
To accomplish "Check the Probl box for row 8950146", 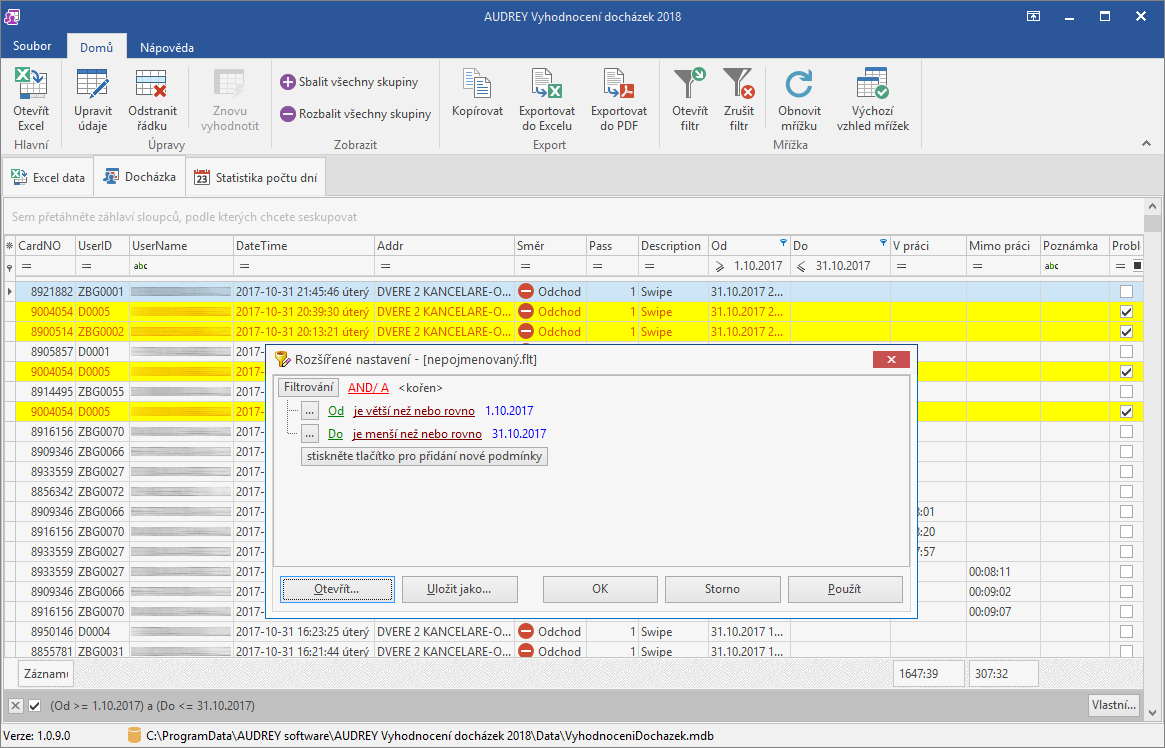I will pos(1126,632).
